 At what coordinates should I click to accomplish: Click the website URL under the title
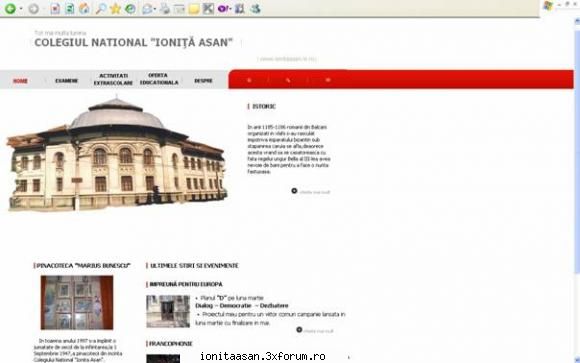click(287, 59)
